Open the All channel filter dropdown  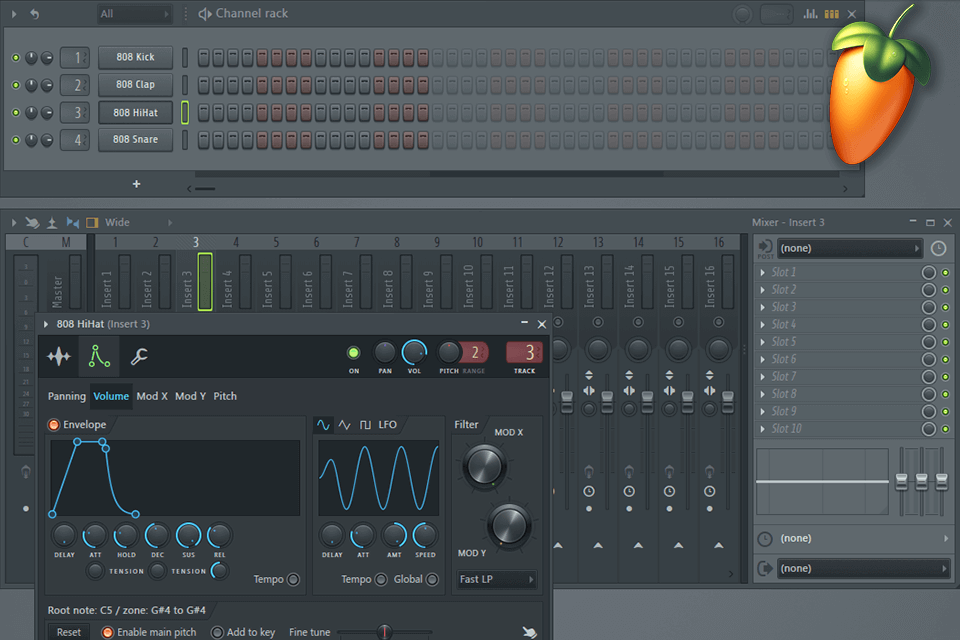(x=134, y=13)
